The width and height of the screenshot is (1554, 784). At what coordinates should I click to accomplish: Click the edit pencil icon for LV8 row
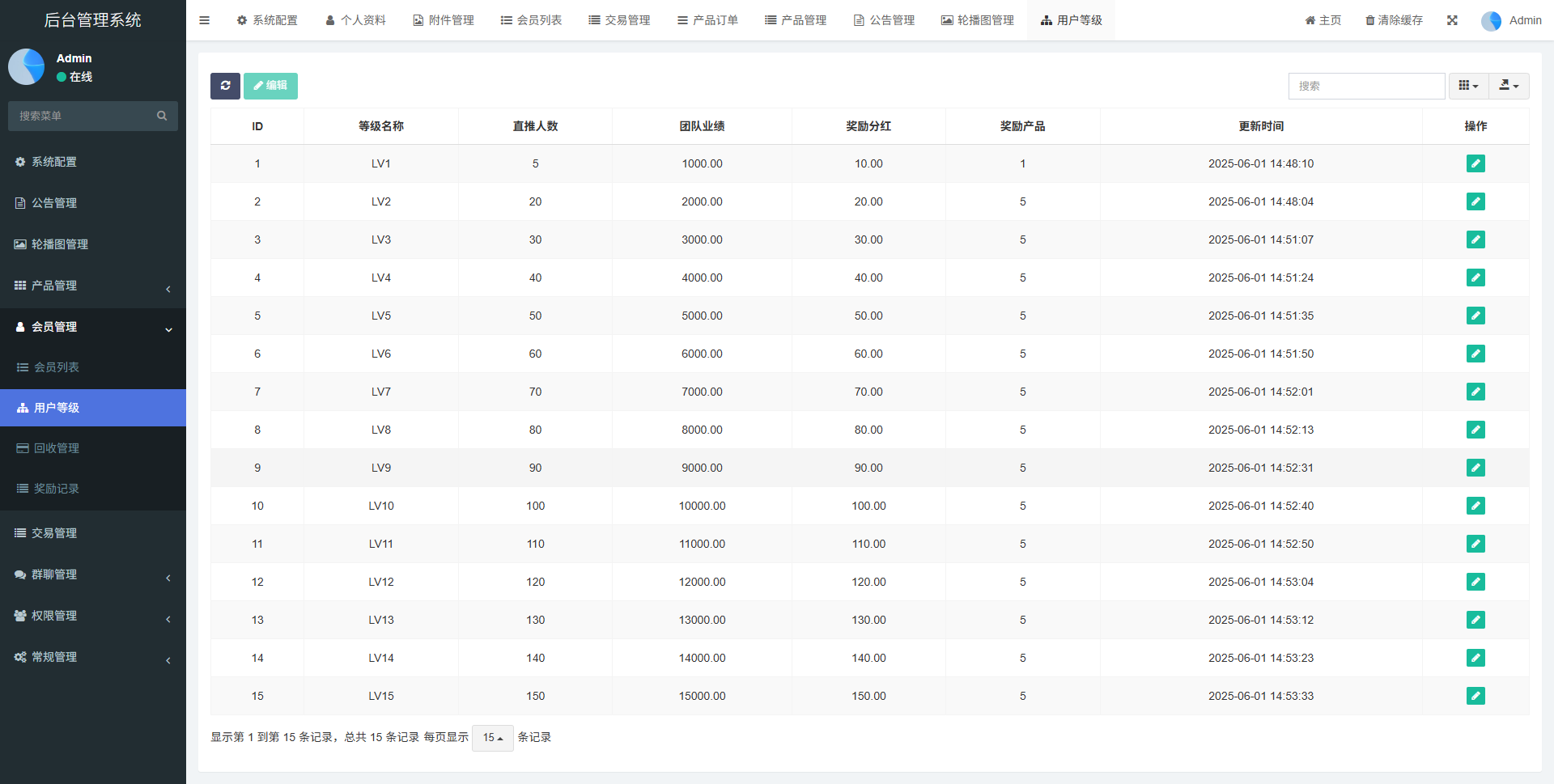pos(1475,430)
